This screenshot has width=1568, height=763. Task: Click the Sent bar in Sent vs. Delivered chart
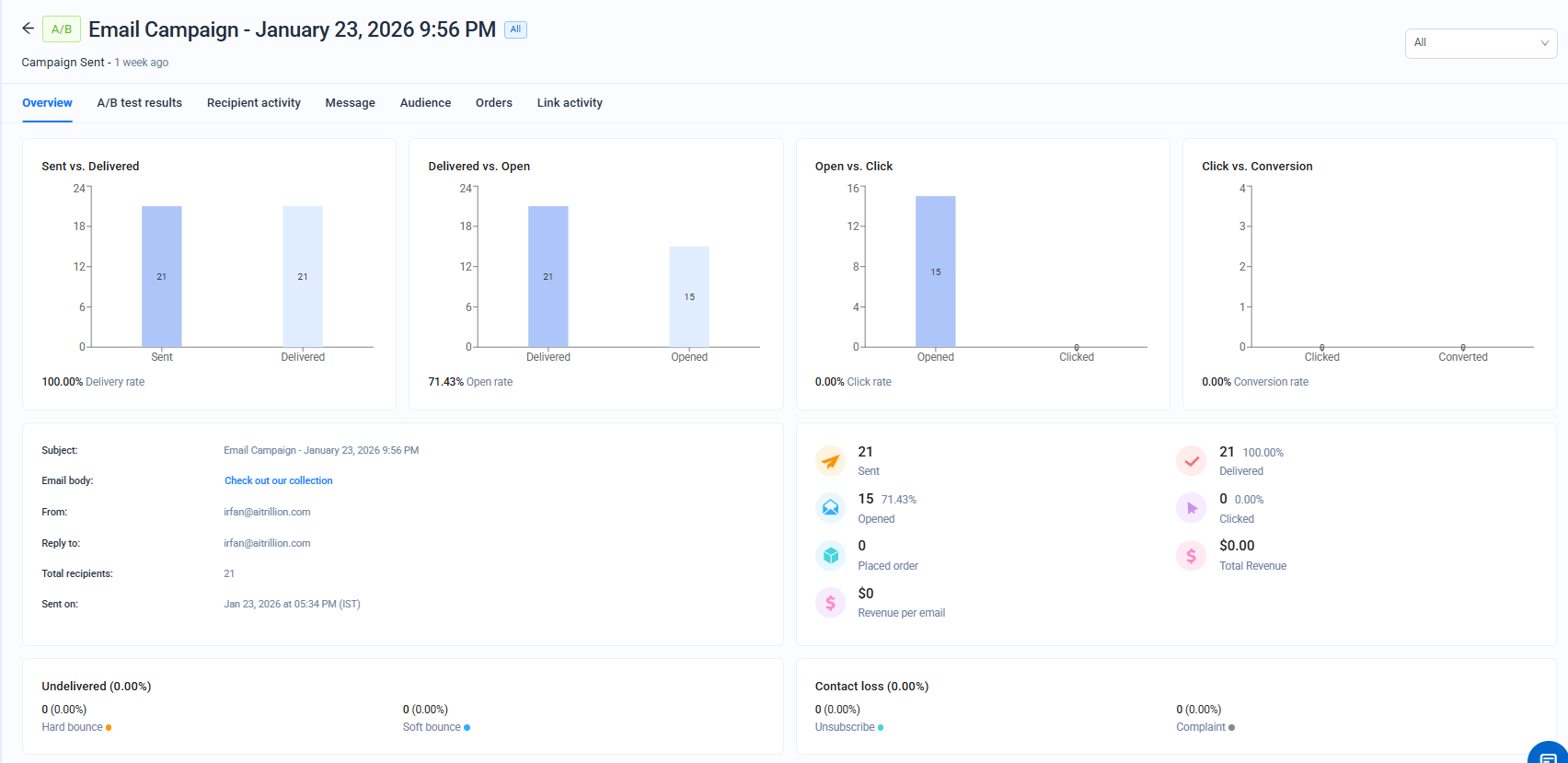161,276
